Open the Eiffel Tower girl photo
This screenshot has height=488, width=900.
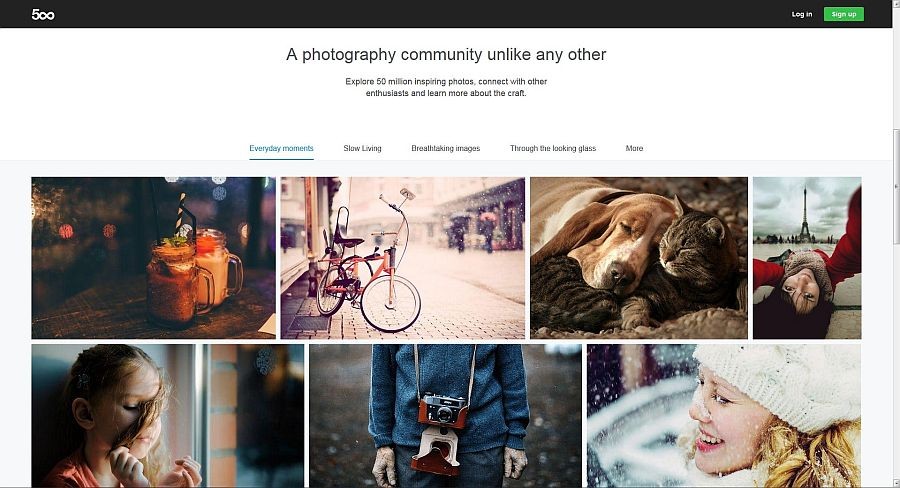807,258
